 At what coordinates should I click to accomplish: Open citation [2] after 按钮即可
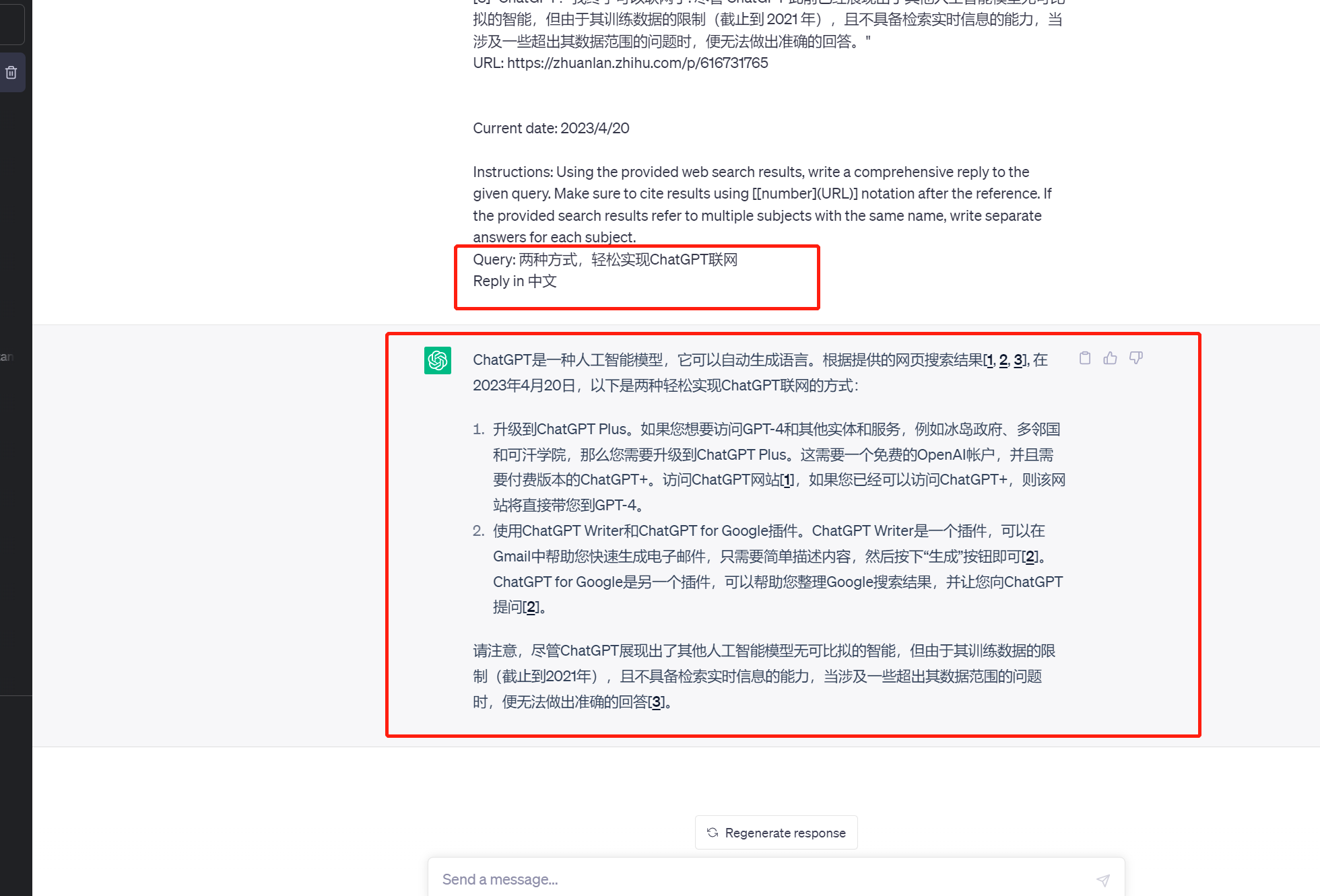click(x=1030, y=557)
